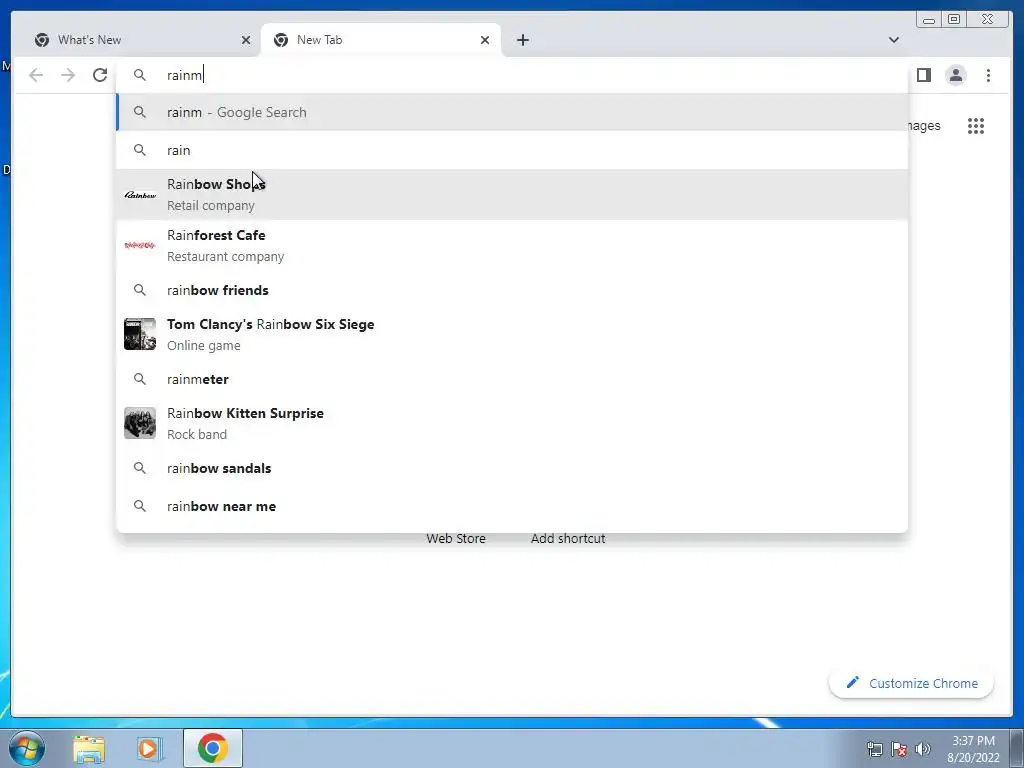Click the magnifier icon beside 'rainbow near me'

(140, 506)
